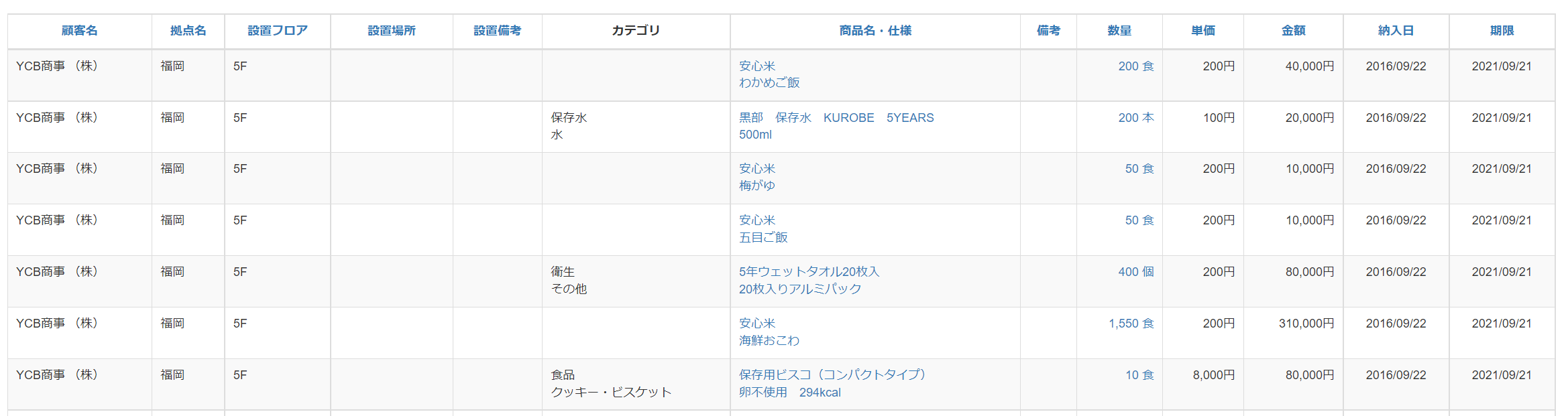Sort by 商品名・仕様 column header
Image resolution: width=1568 pixels, height=416 pixels.
point(875,31)
